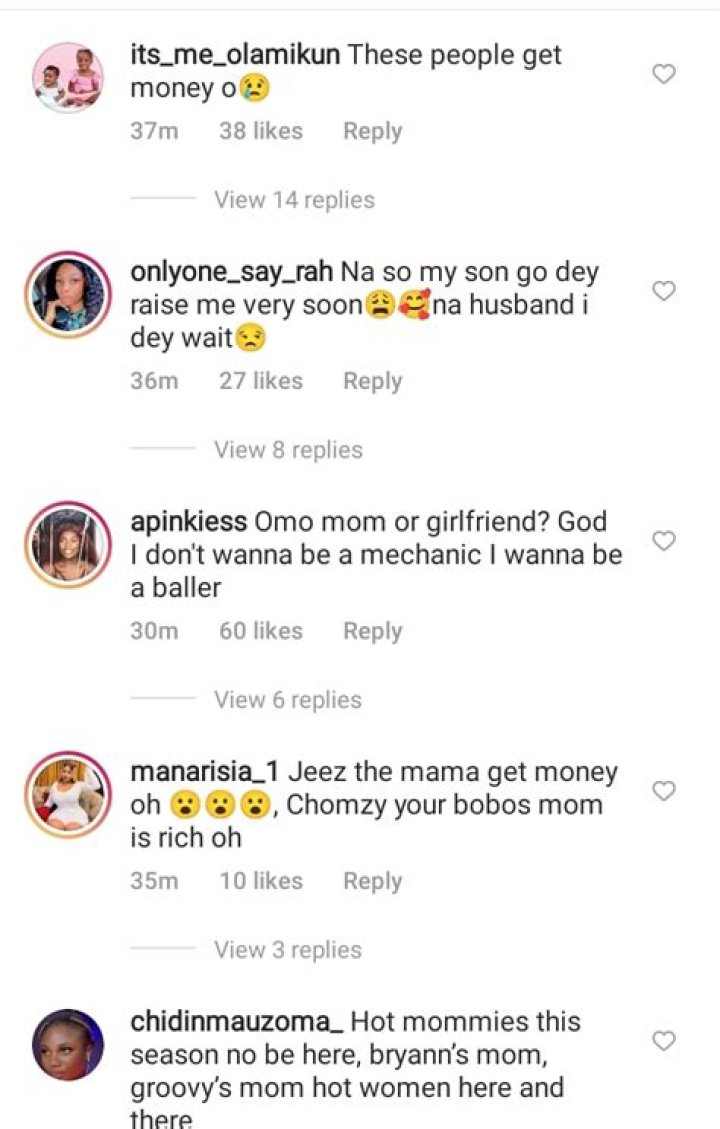Open manarisia_1's avatar story

pos(68,795)
